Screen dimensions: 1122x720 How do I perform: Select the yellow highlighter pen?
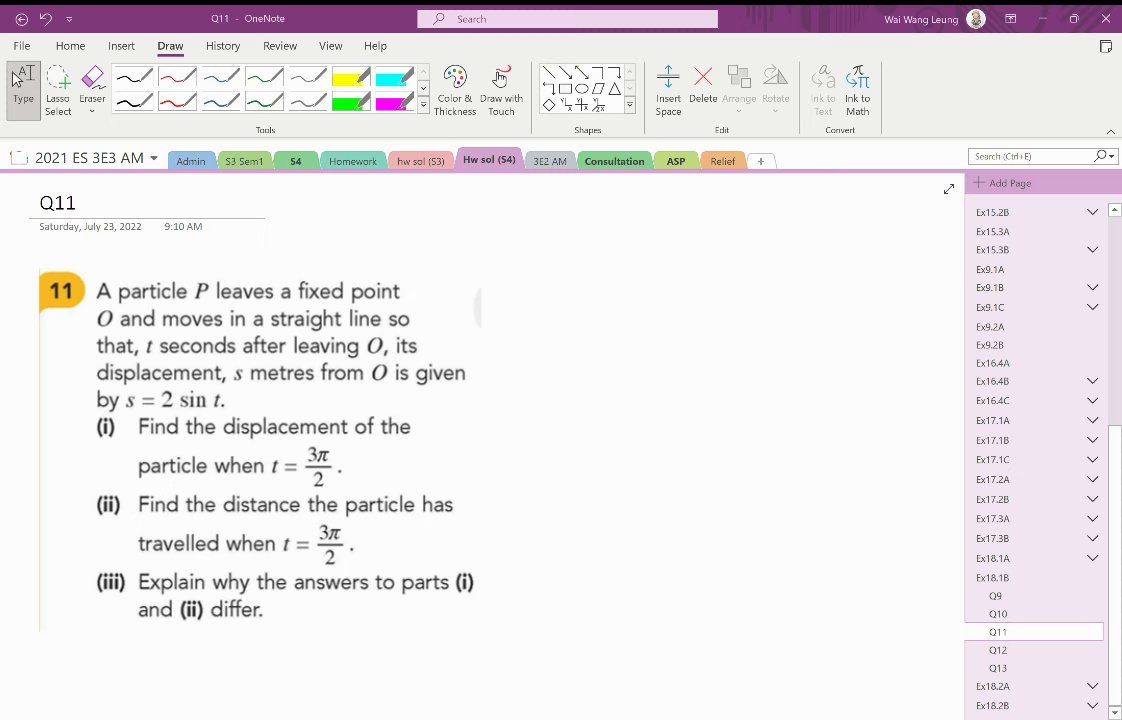[351, 77]
